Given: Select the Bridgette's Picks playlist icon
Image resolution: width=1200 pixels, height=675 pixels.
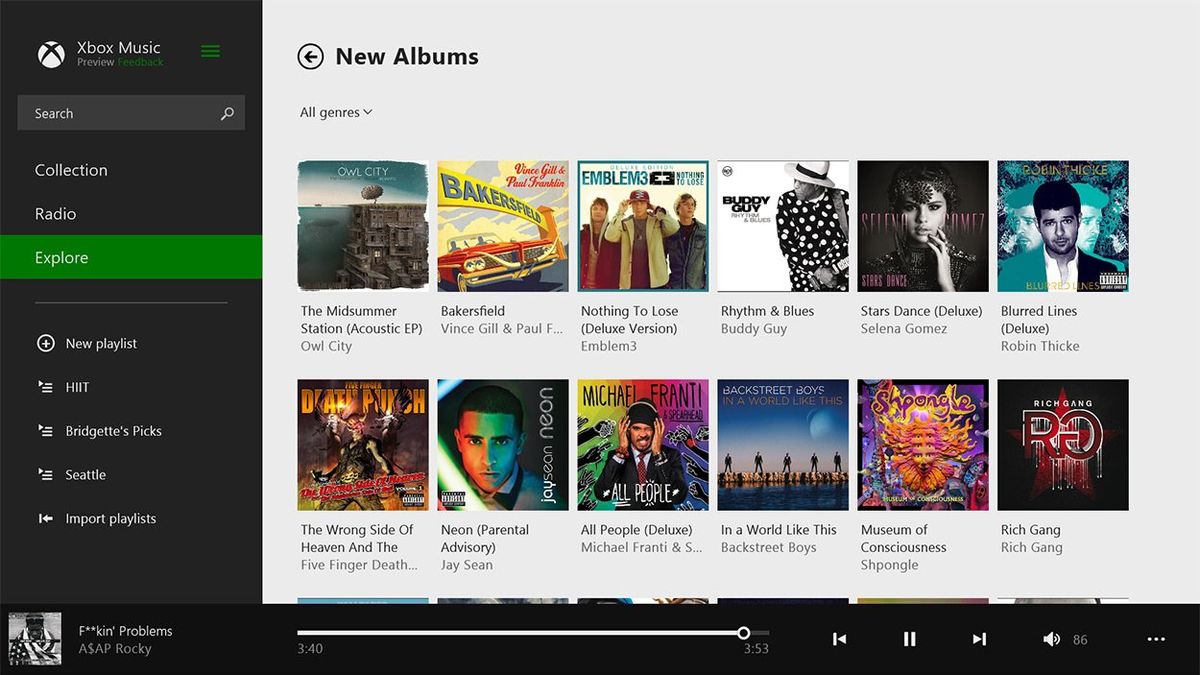Looking at the screenshot, I should tap(46, 431).
